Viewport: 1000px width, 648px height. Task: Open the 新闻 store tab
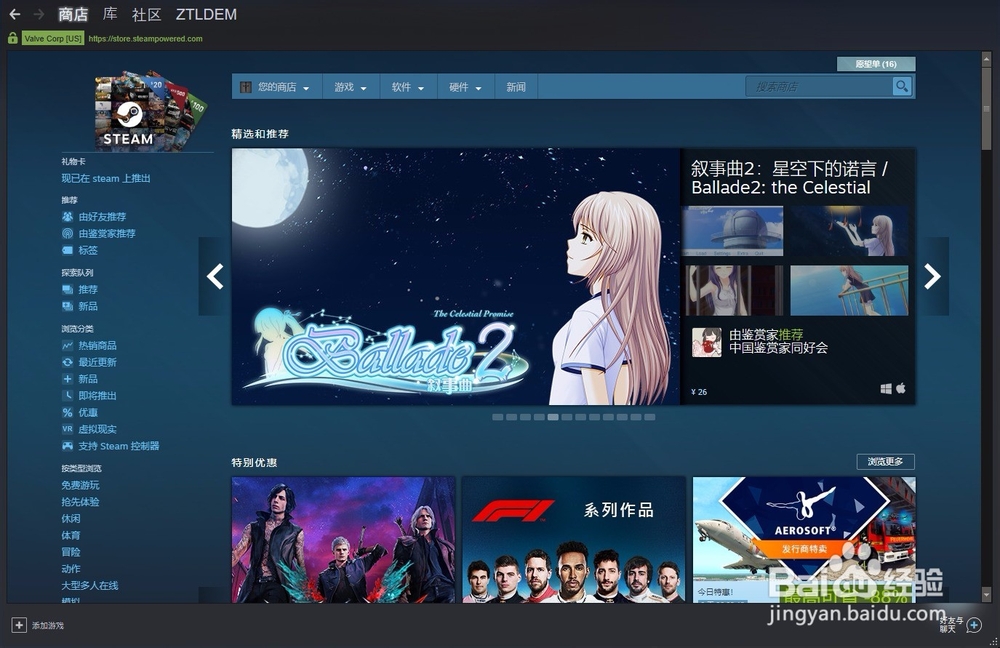(516, 87)
